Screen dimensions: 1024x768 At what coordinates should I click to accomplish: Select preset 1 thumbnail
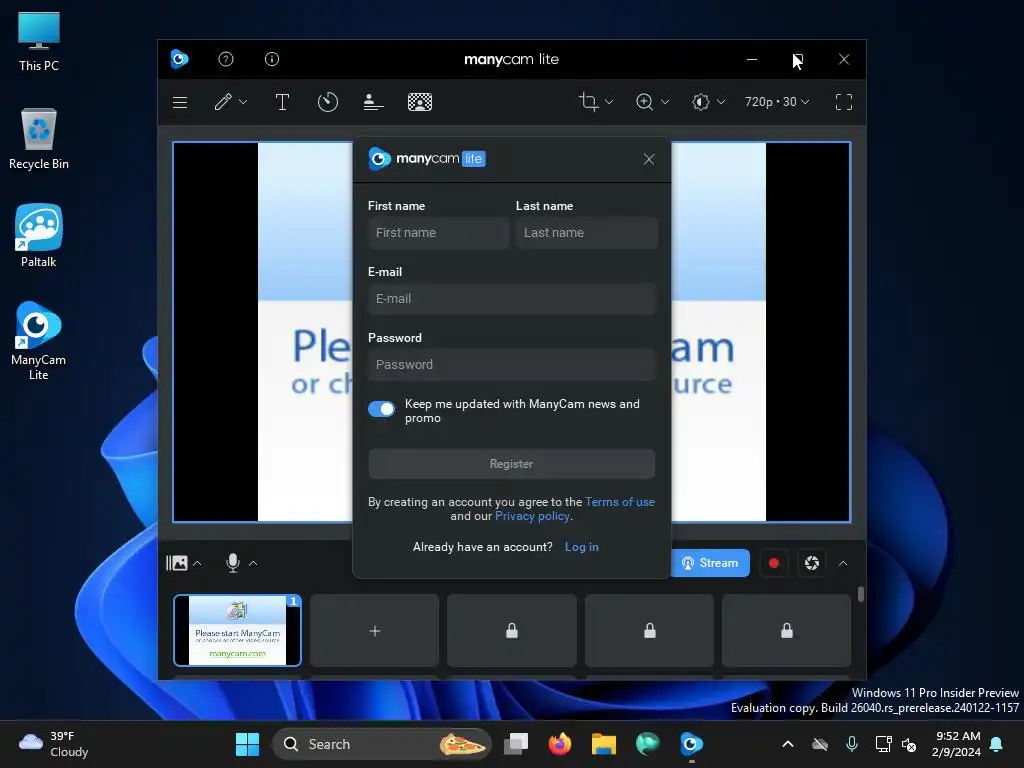point(238,630)
